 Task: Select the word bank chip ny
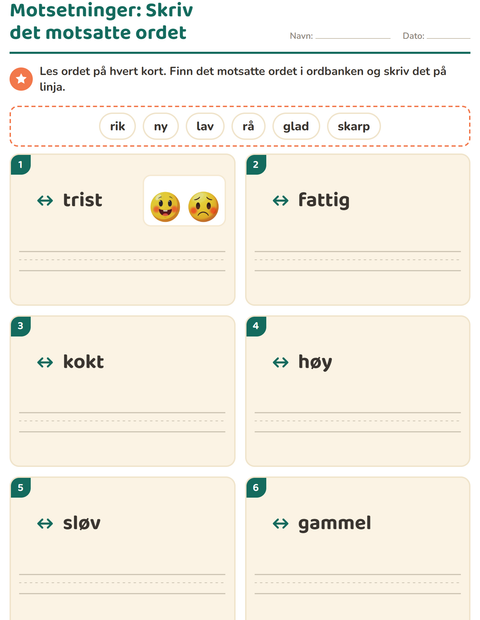[161, 126]
